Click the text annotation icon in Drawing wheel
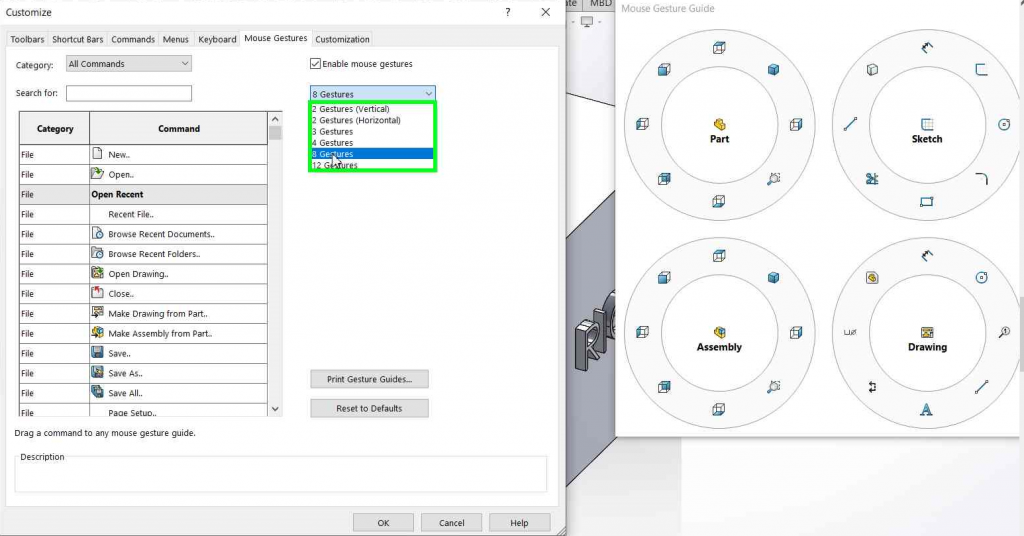The width and height of the screenshot is (1024, 536). [x=927, y=410]
